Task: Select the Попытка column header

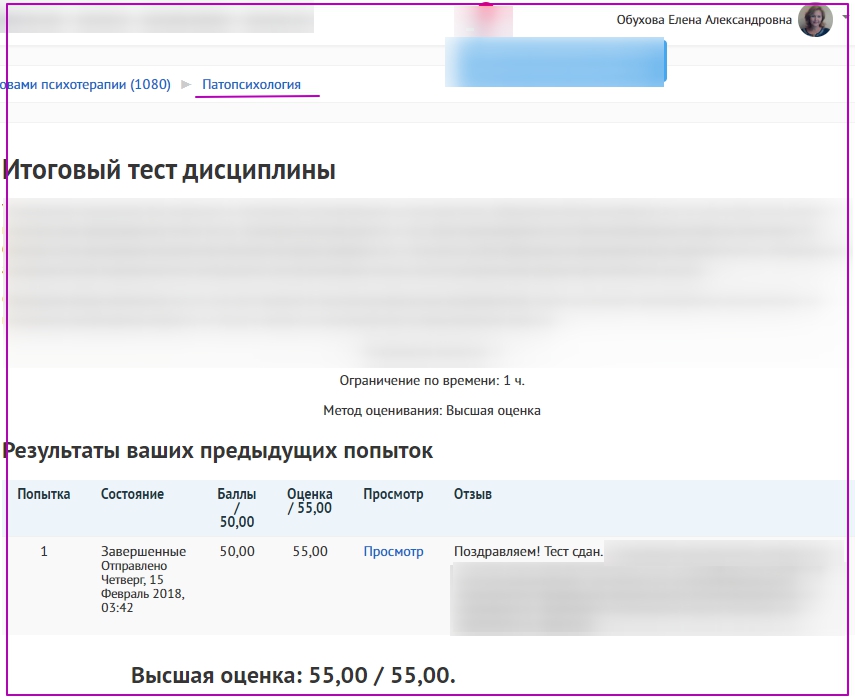Action: coord(44,495)
